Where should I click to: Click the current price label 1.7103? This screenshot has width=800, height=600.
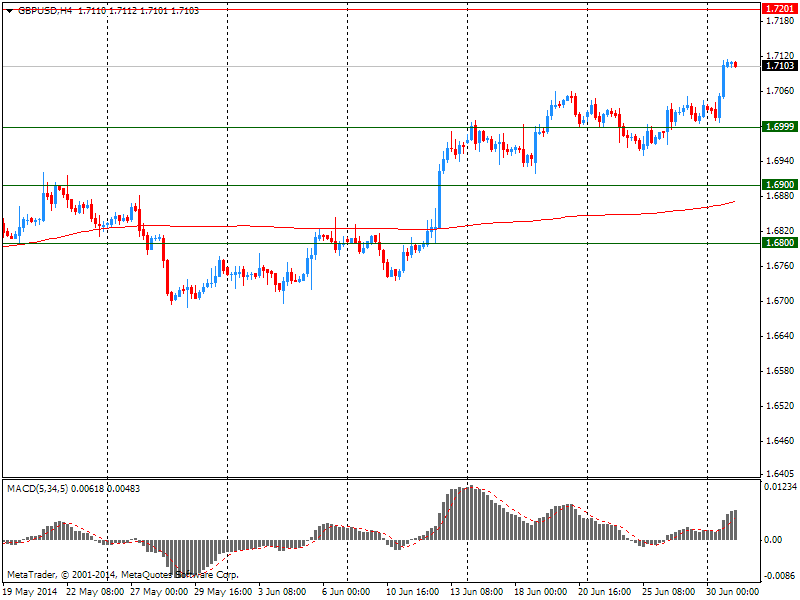[779, 66]
